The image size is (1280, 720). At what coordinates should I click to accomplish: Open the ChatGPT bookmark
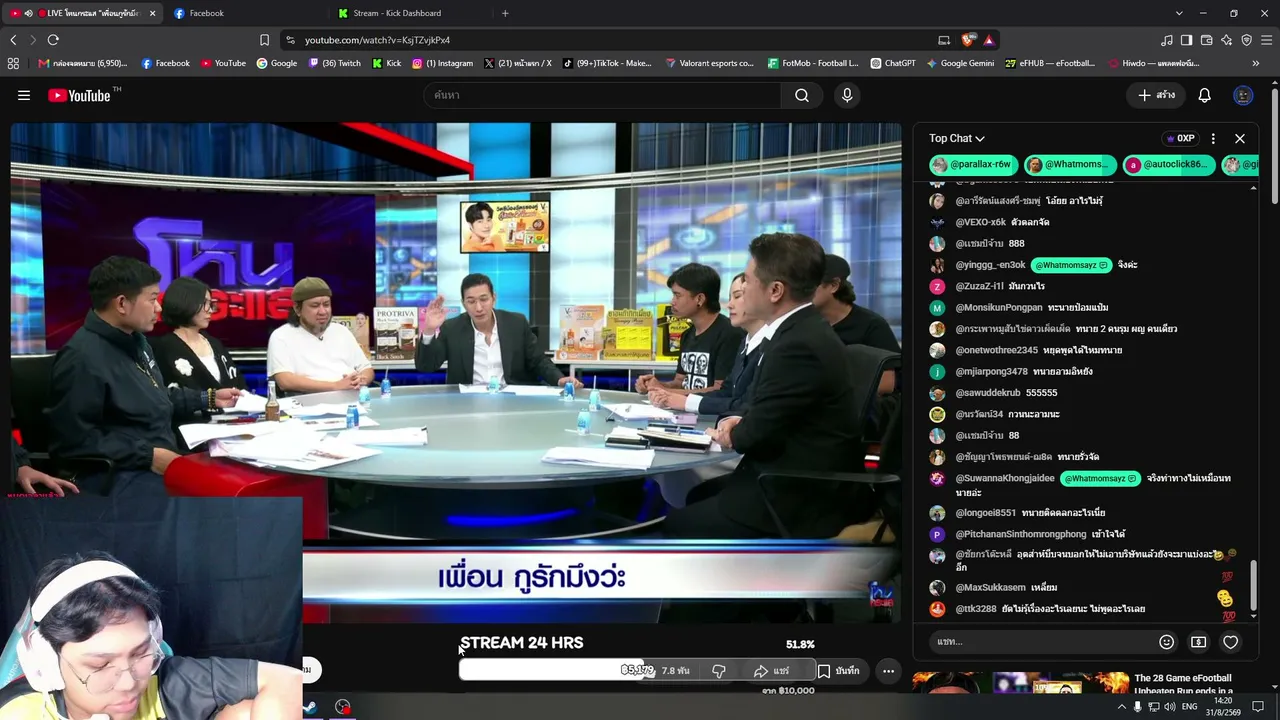893,63
